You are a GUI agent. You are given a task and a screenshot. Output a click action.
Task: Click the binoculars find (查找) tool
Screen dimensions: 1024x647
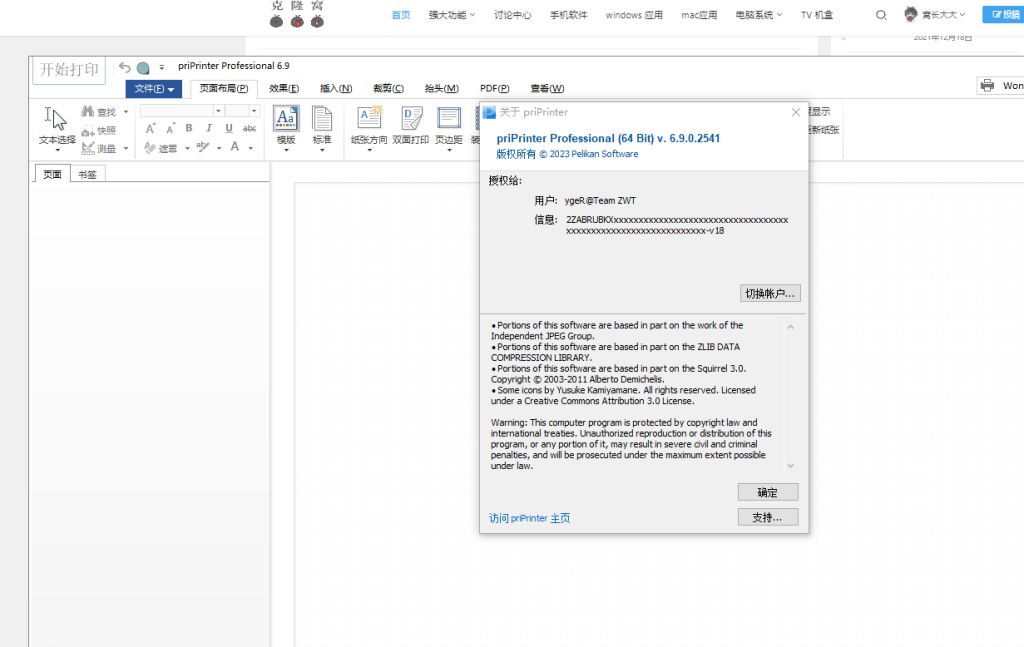pyautogui.click(x=99, y=112)
